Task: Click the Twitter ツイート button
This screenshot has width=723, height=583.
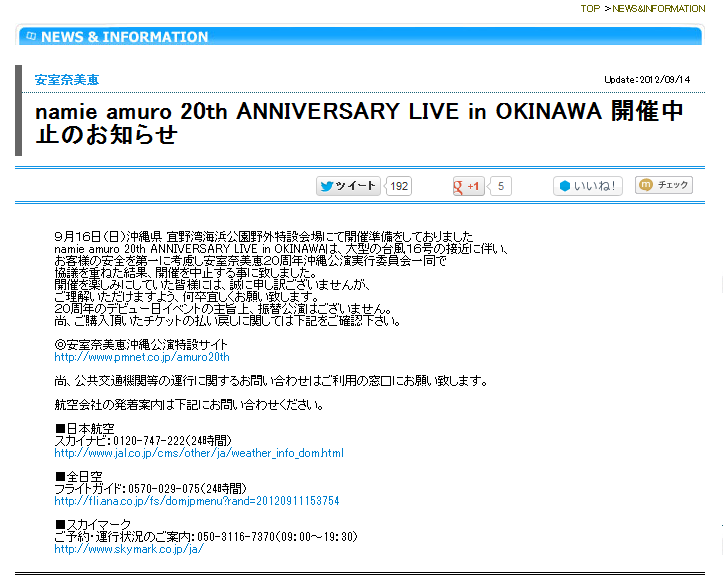Action: (348, 186)
